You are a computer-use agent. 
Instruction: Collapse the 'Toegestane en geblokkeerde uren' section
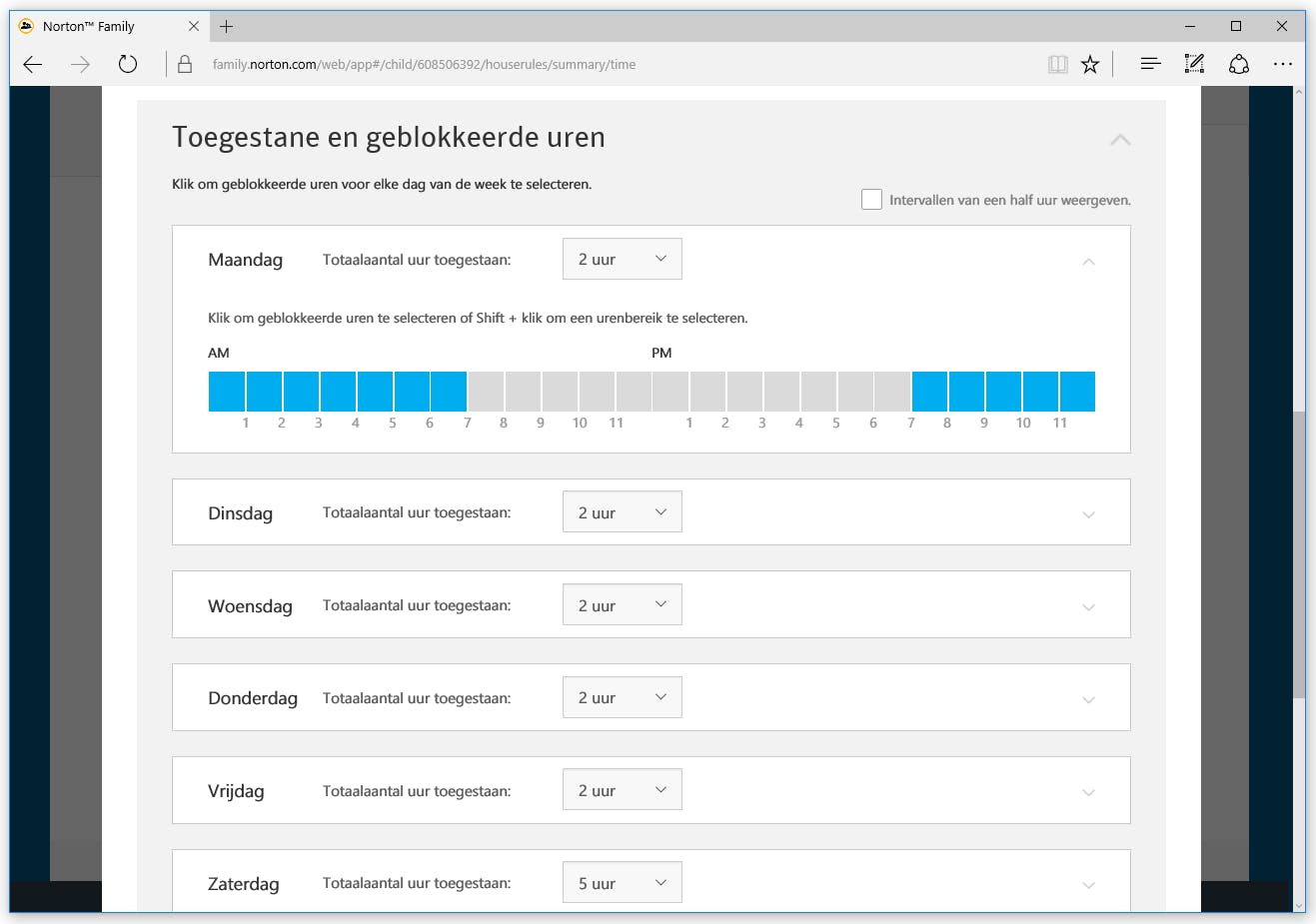1120,141
